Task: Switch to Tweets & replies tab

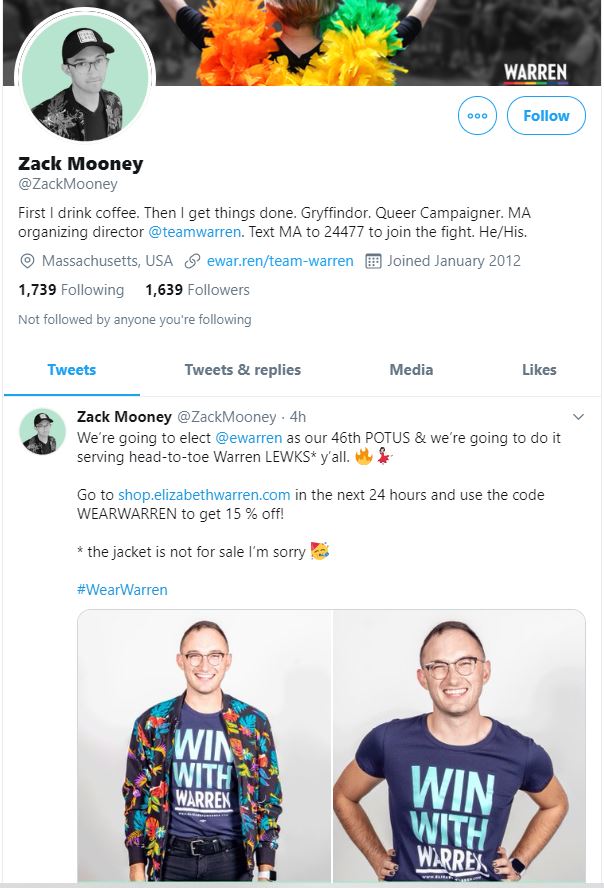Action: (242, 370)
